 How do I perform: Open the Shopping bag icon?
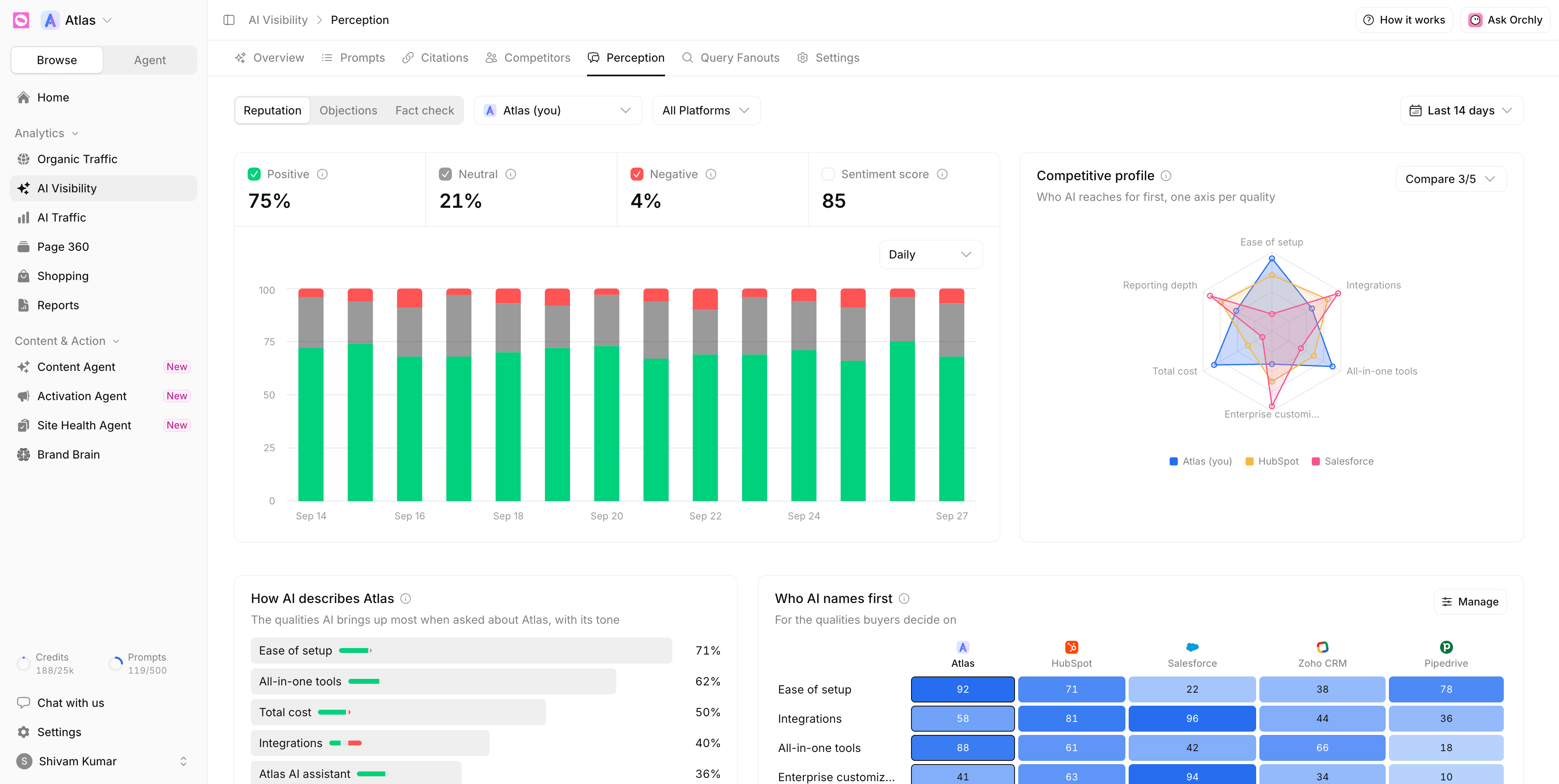coord(24,276)
